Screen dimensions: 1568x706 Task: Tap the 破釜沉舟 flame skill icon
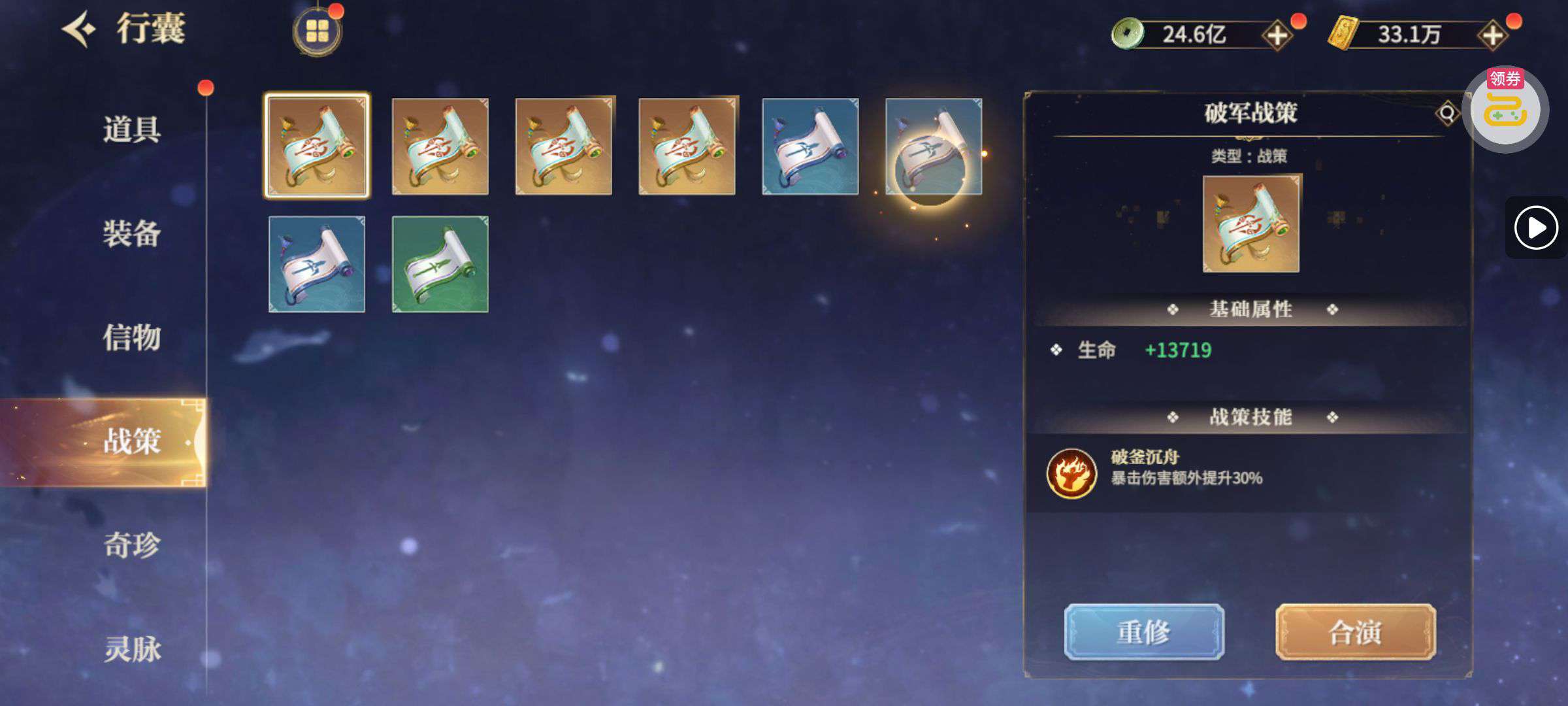(x=1071, y=473)
